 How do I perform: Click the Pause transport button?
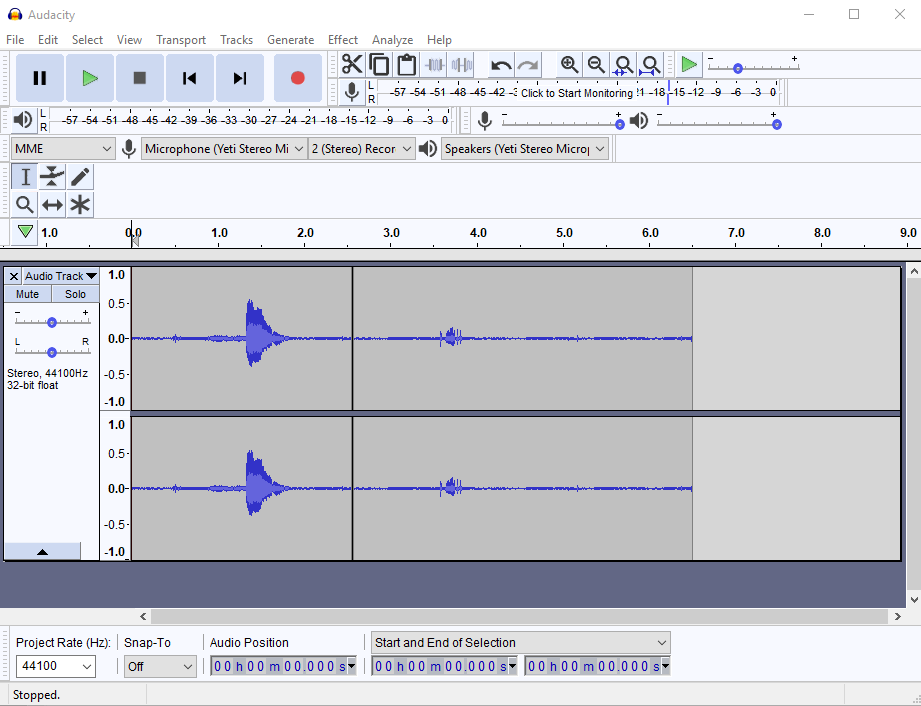[x=39, y=78]
